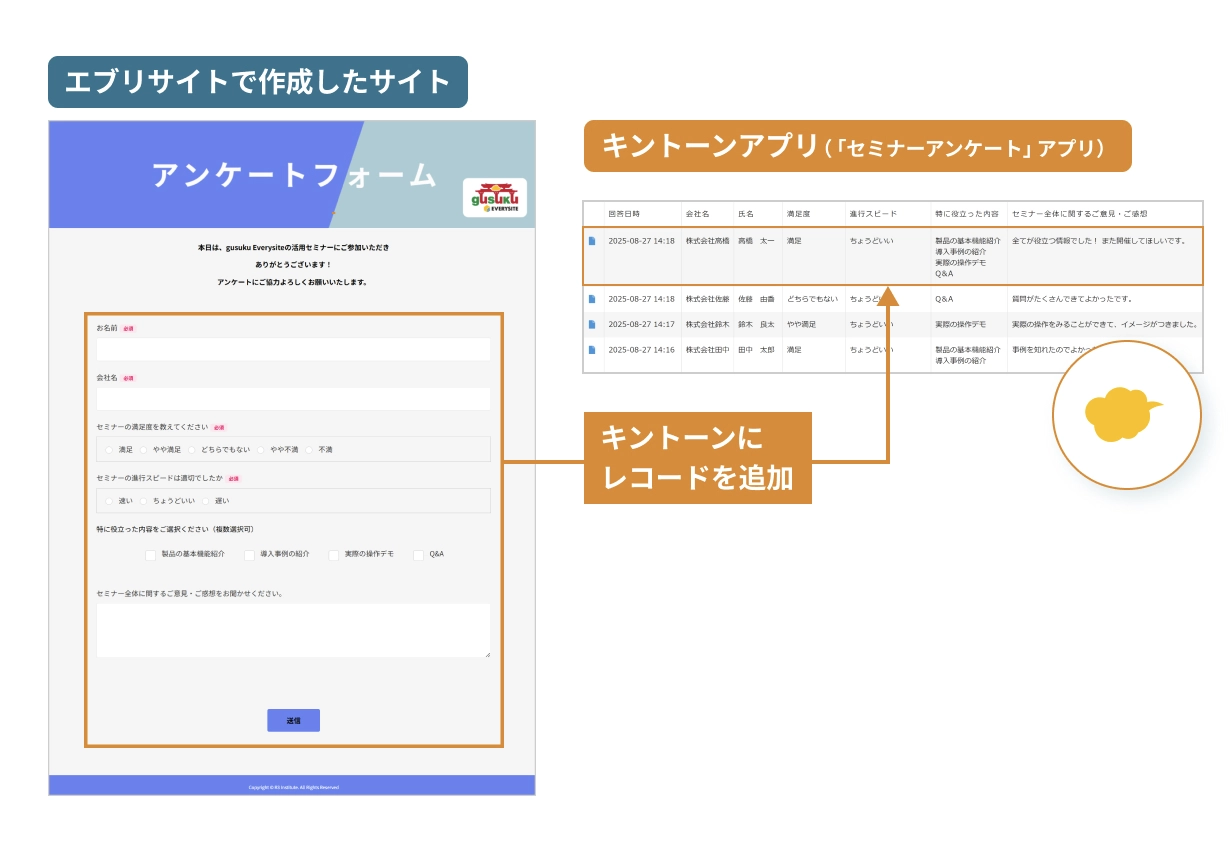Click the 2025-08-27 14:17 timestamp cell
The width and height of the screenshot is (1228, 852).
pyautogui.click(x=641, y=324)
